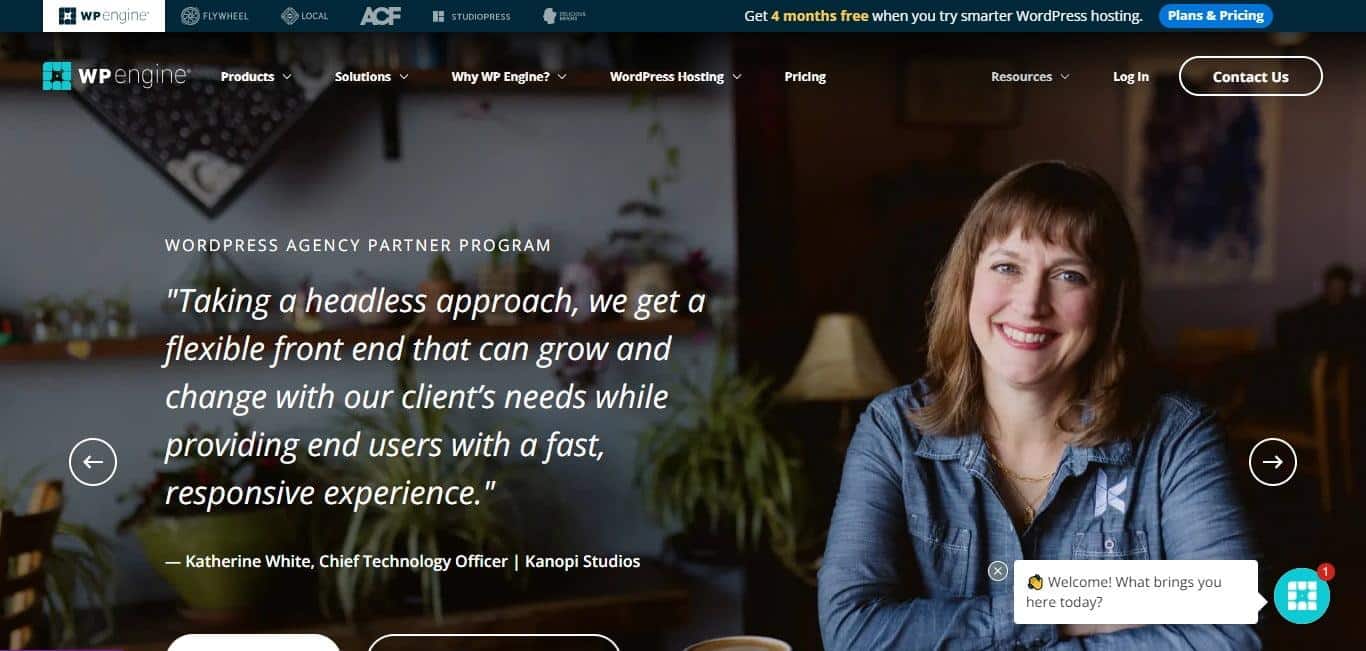The height and width of the screenshot is (651, 1366).
Task: Select the WP Engine tab in the top brand bar
Action: click(x=104, y=16)
